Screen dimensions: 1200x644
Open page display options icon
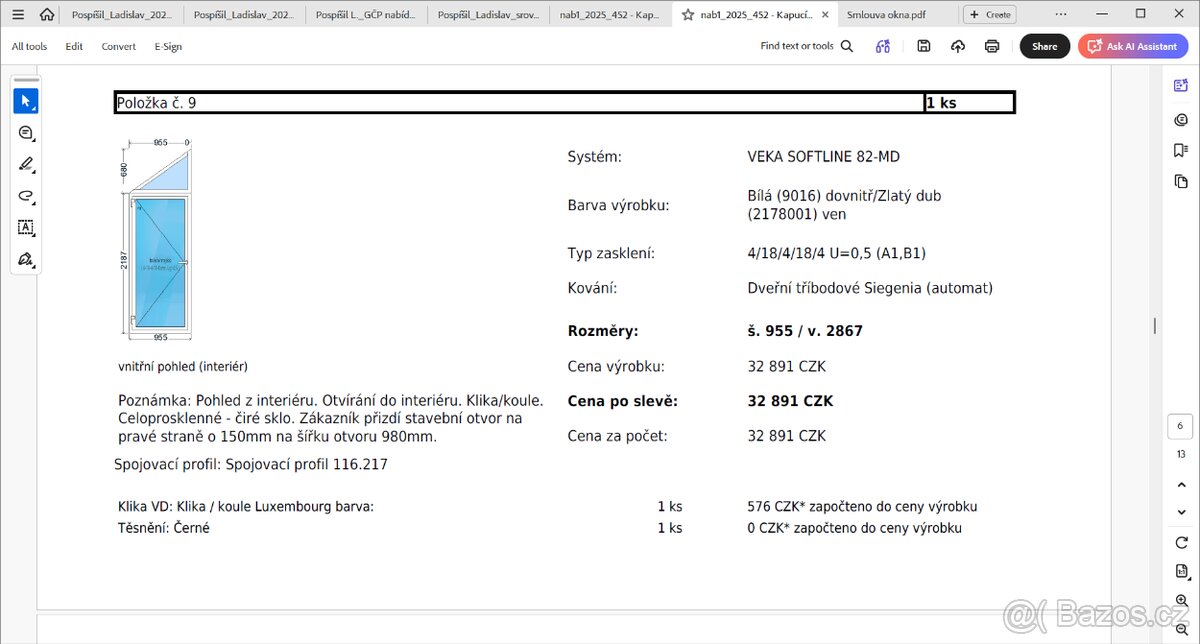1181,571
